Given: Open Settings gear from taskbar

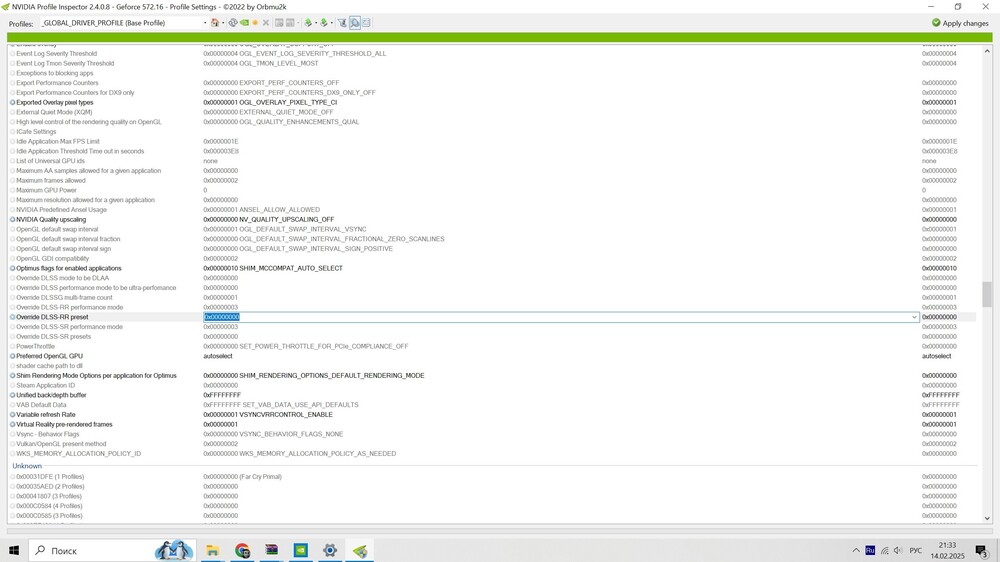Looking at the screenshot, I should click(330, 550).
